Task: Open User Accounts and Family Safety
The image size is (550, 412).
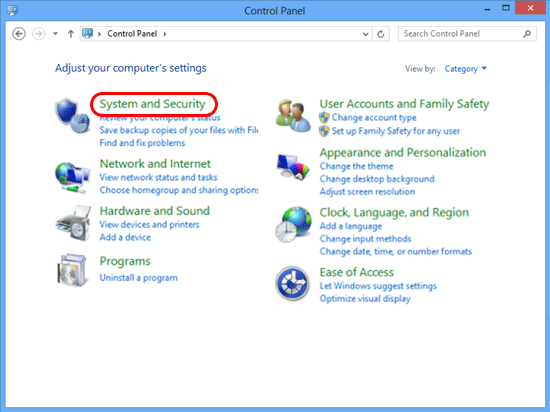Action: click(404, 104)
